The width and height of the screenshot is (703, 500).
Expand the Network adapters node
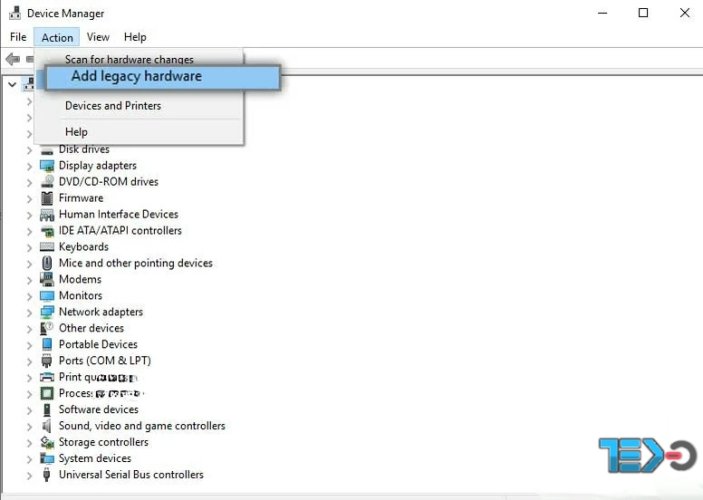(x=29, y=313)
